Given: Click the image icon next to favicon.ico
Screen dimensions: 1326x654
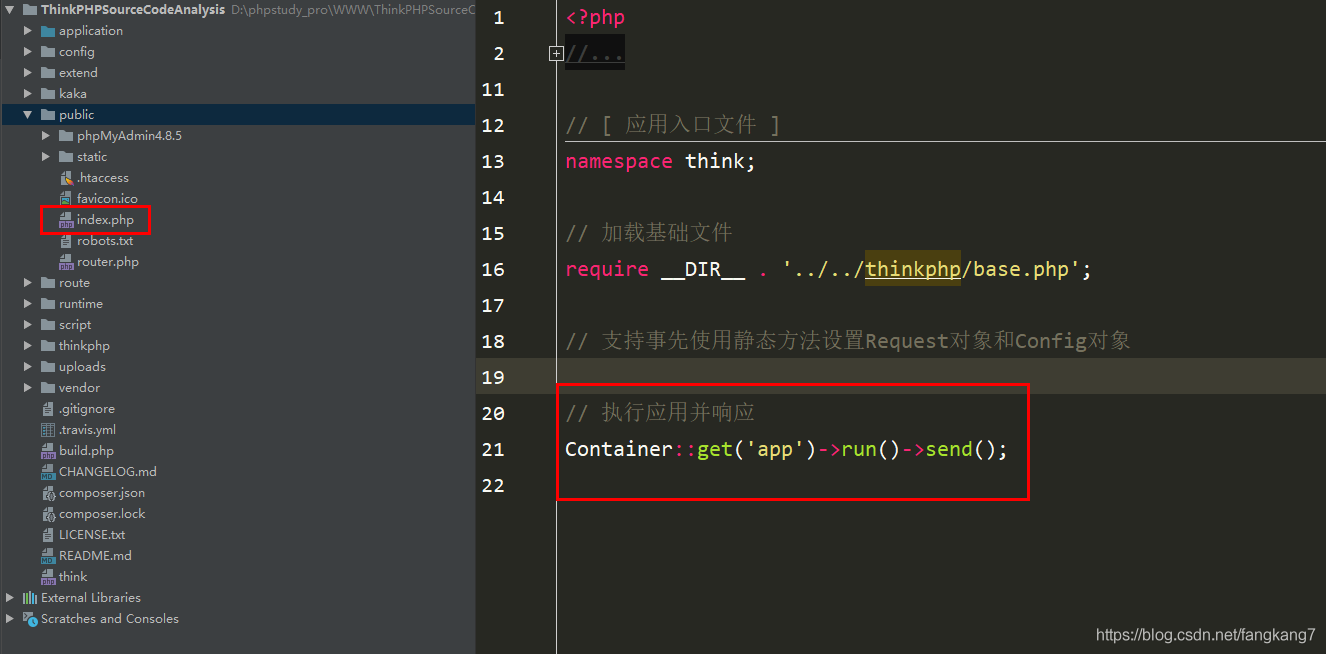Looking at the screenshot, I should click(67, 198).
